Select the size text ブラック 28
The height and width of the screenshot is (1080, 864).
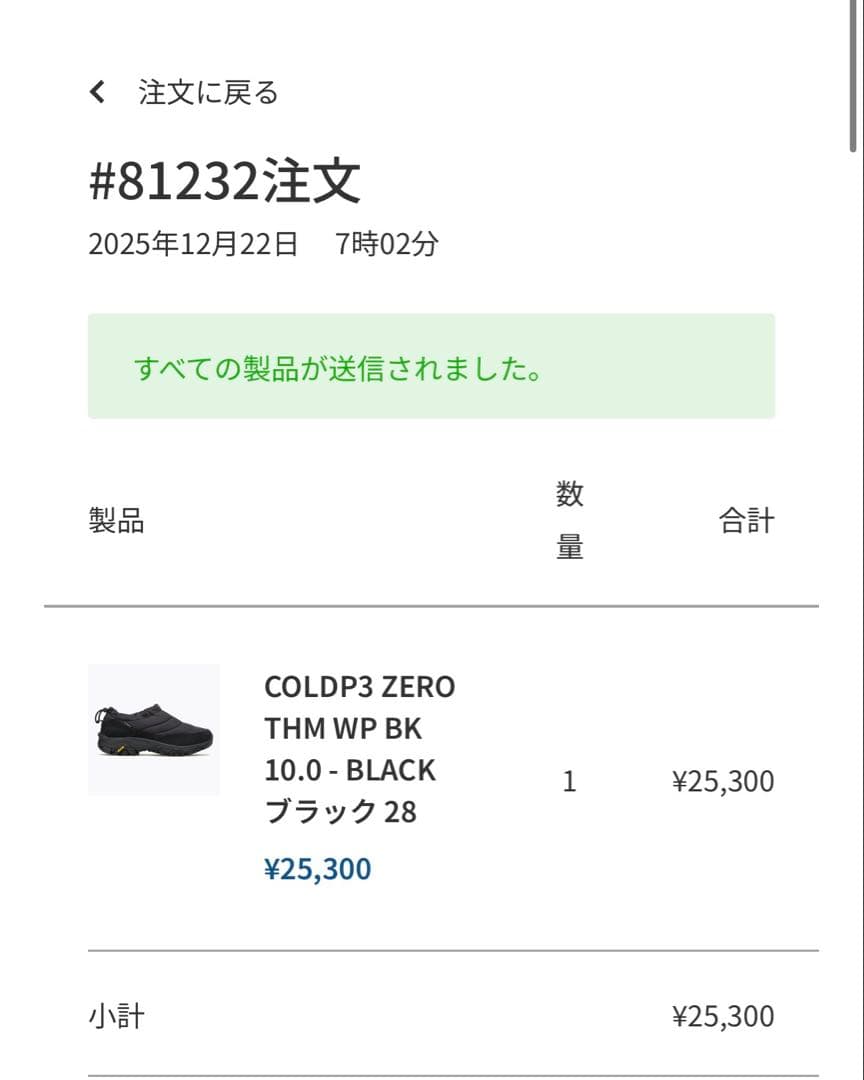[340, 812]
